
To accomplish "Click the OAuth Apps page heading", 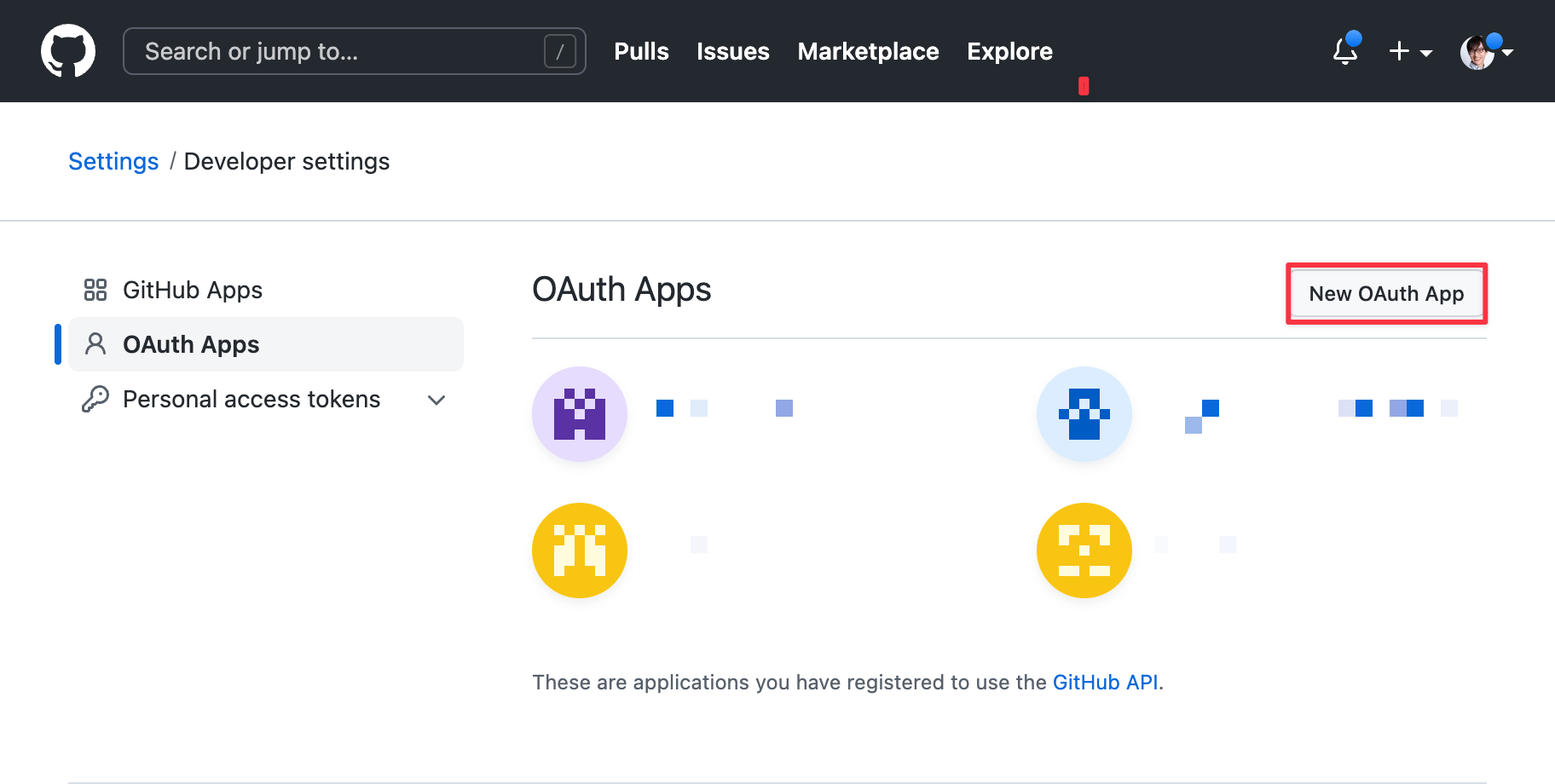I will coord(621,290).
